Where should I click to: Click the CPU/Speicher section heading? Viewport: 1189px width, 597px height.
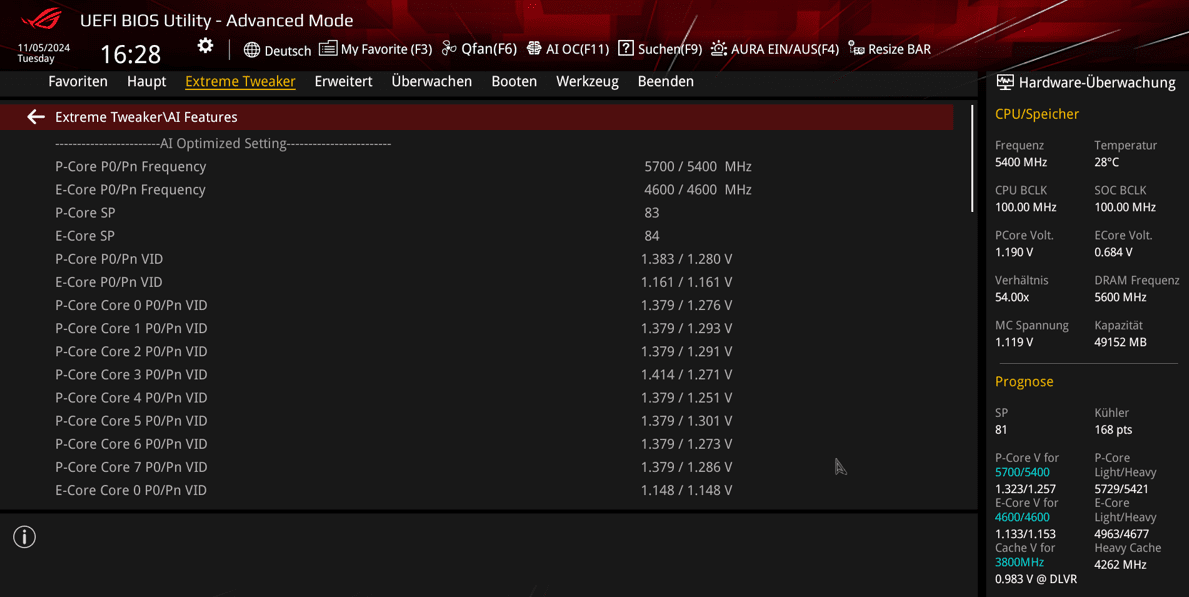[1037, 114]
